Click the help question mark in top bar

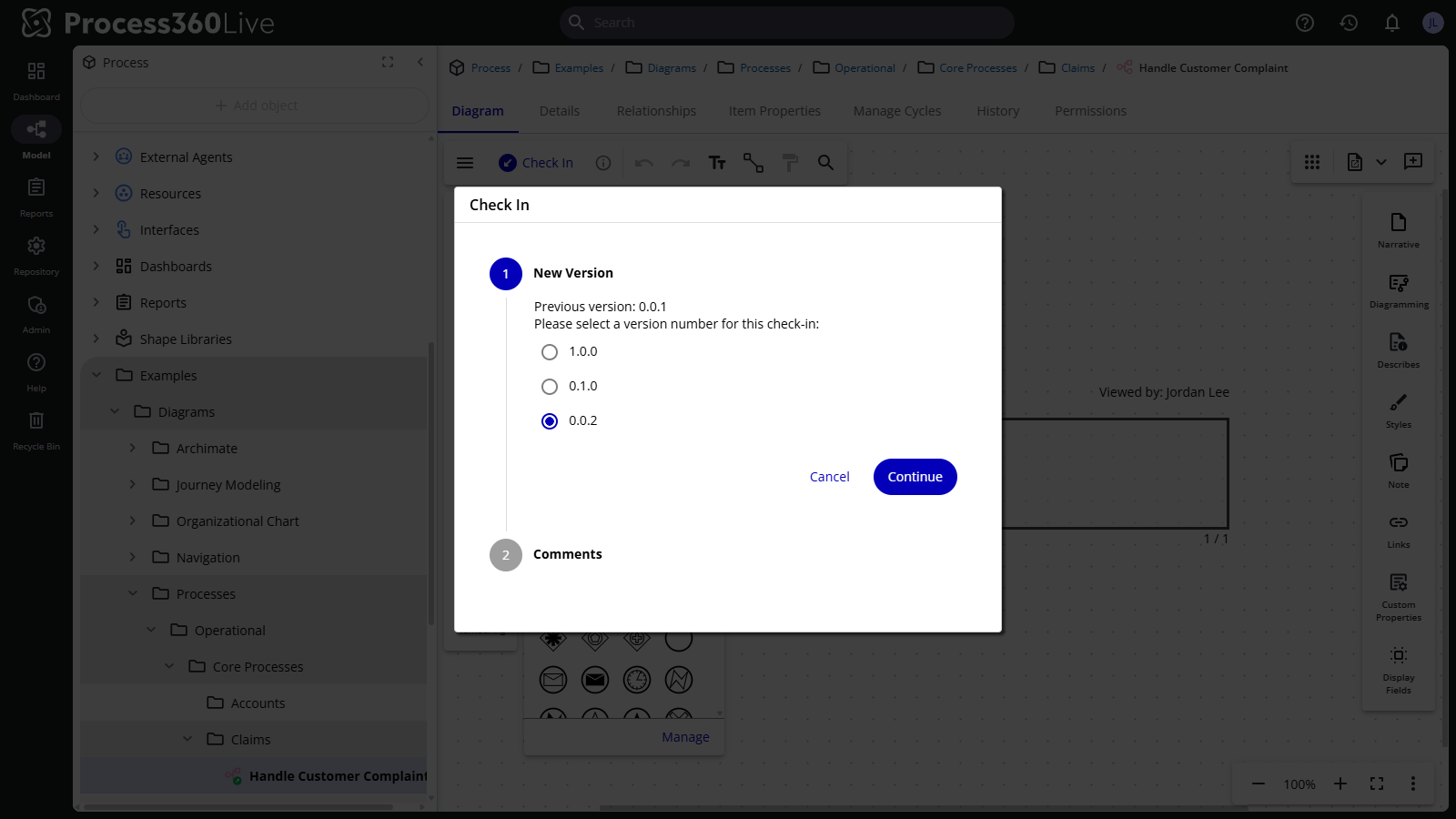point(1305,23)
